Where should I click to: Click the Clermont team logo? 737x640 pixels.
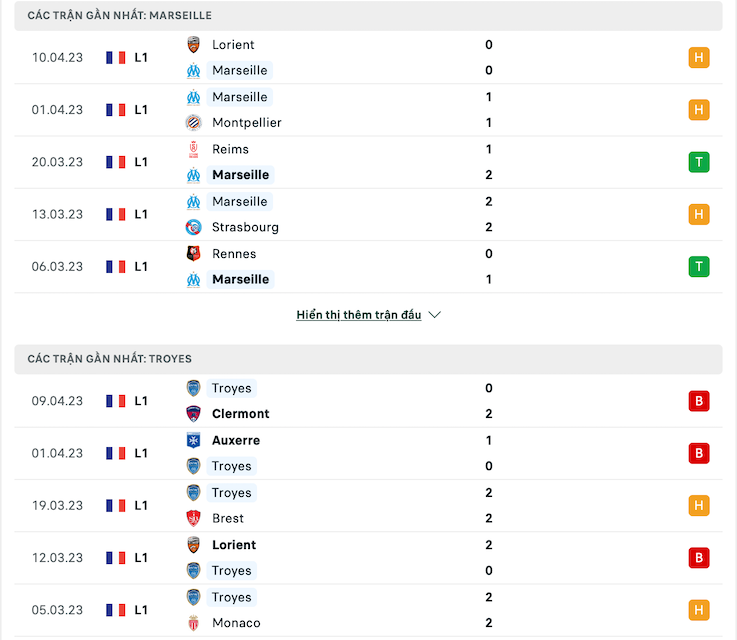click(193, 414)
